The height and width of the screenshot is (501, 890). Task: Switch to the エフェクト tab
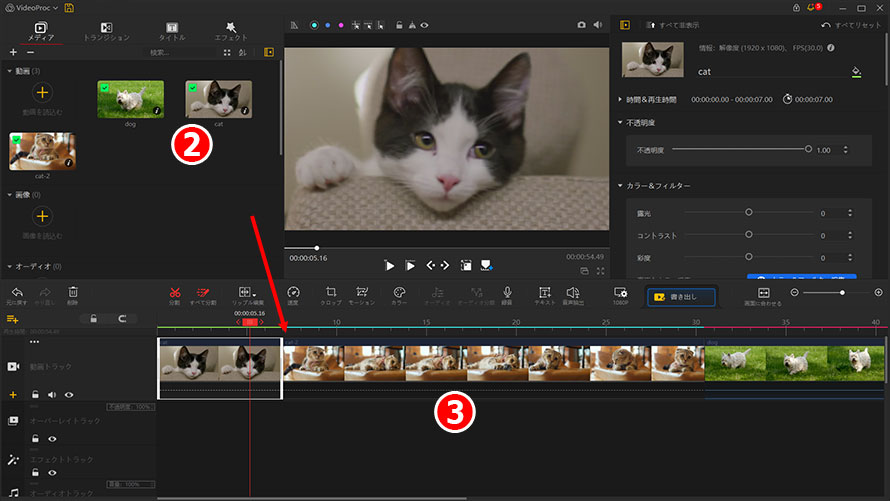click(x=231, y=30)
